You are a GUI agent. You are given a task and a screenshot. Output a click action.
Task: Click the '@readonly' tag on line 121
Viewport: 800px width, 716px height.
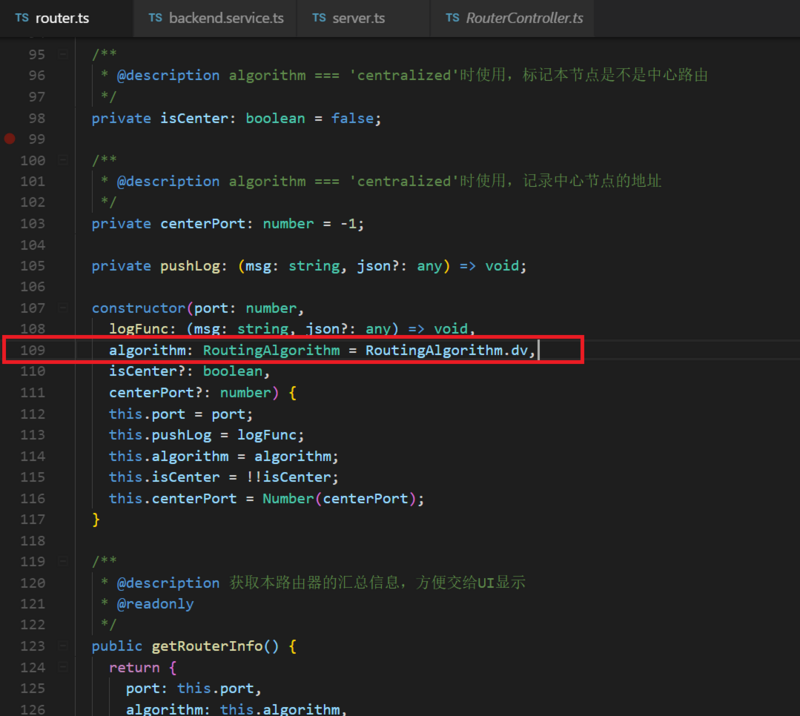pos(155,604)
